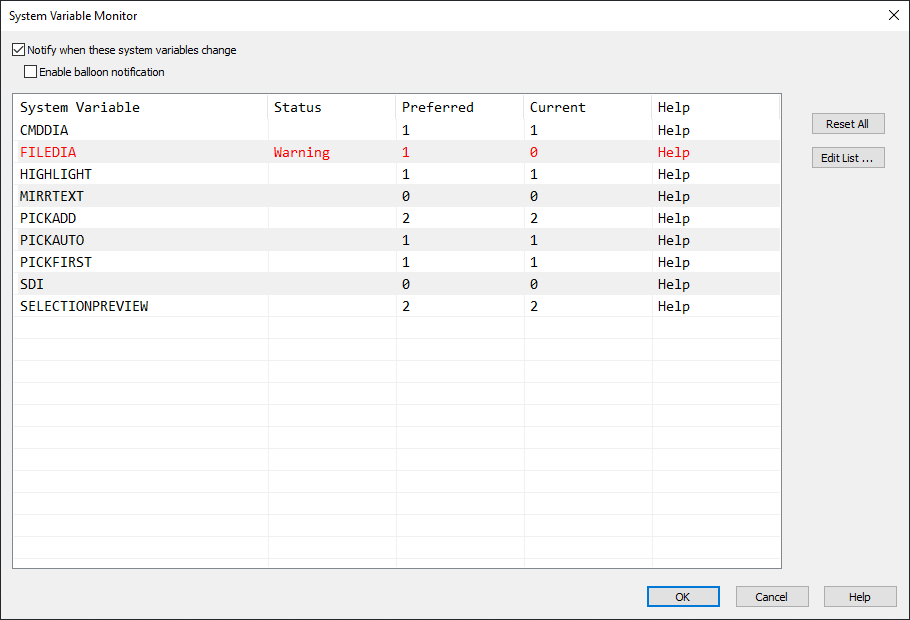910x620 pixels.
Task: Uncheck "Notify when these system variables change"
Action: 18,49
